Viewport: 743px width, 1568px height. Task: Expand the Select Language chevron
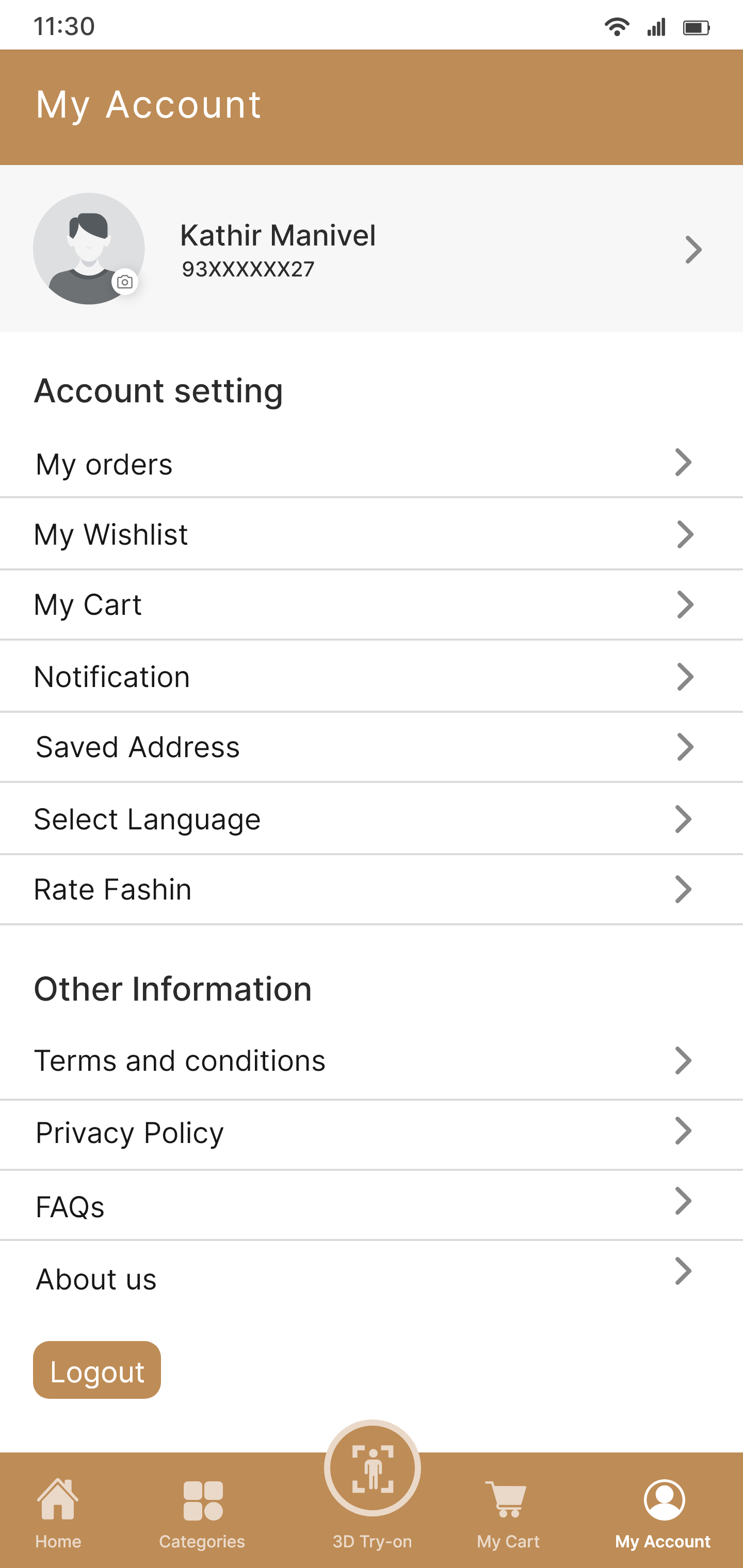pyautogui.click(x=683, y=819)
